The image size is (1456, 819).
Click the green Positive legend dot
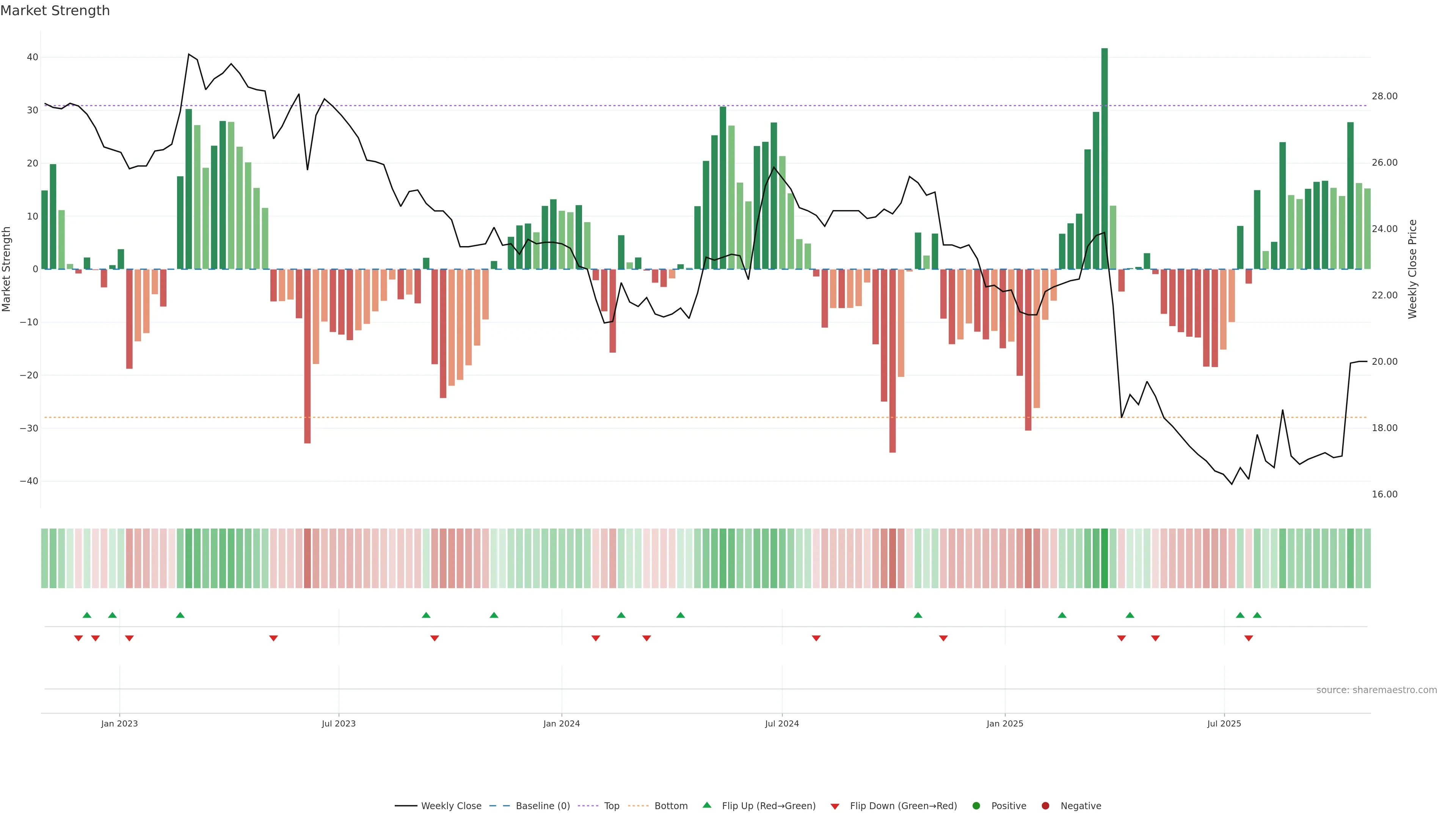(x=976, y=806)
